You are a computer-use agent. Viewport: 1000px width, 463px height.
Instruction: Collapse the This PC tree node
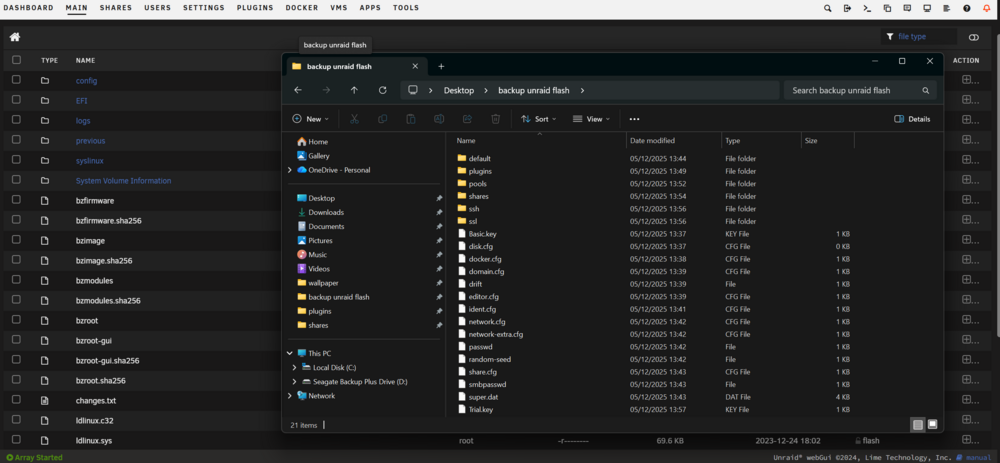[290, 353]
